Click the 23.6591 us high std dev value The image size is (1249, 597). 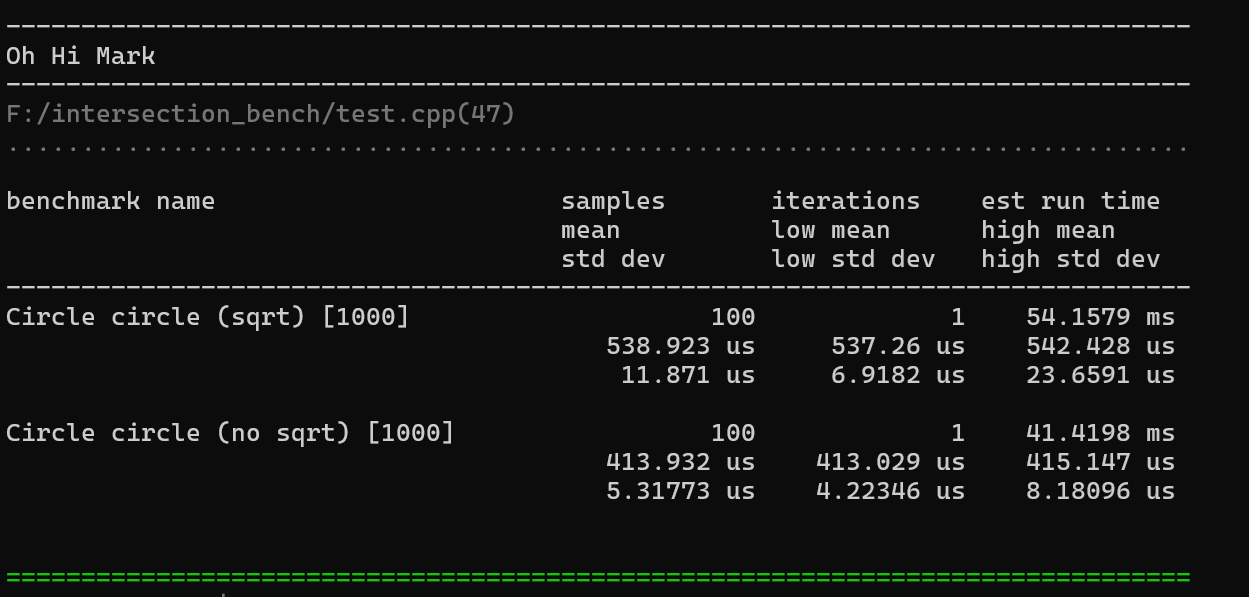click(1100, 376)
